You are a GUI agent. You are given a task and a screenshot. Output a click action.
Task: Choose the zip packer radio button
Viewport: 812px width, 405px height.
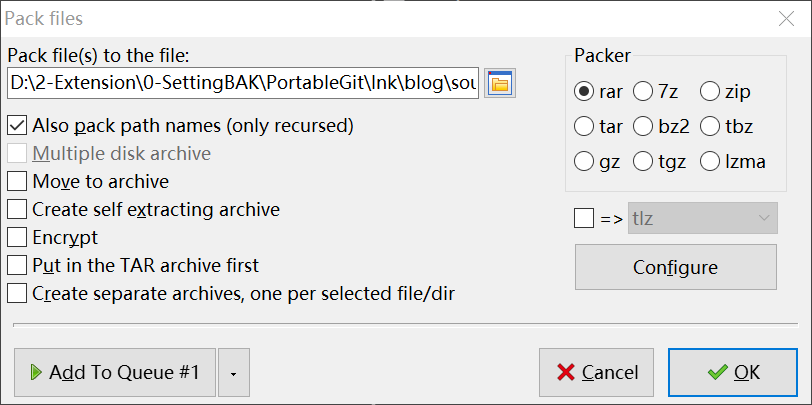pyautogui.click(x=710, y=92)
